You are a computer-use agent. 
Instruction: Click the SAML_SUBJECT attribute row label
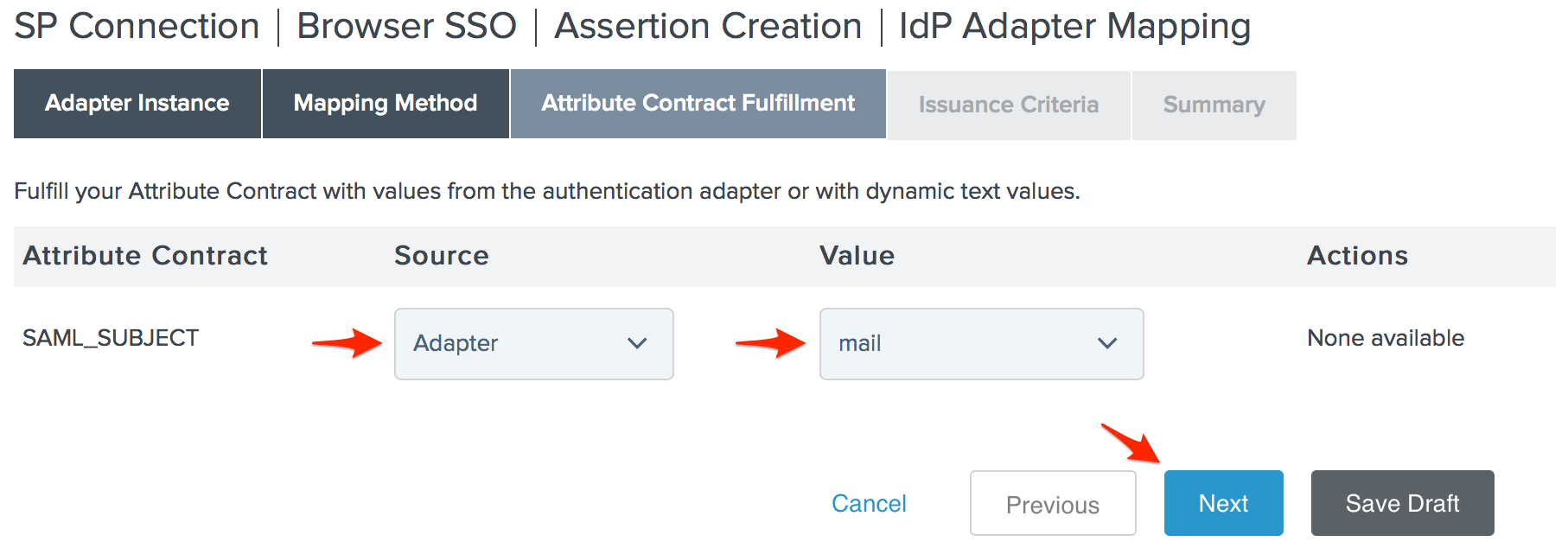pyautogui.click(x=111, y=338)
